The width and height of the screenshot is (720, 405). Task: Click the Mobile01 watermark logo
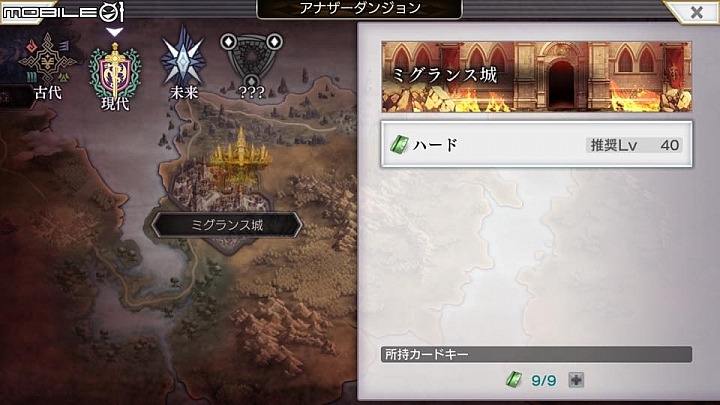point(63,12)
